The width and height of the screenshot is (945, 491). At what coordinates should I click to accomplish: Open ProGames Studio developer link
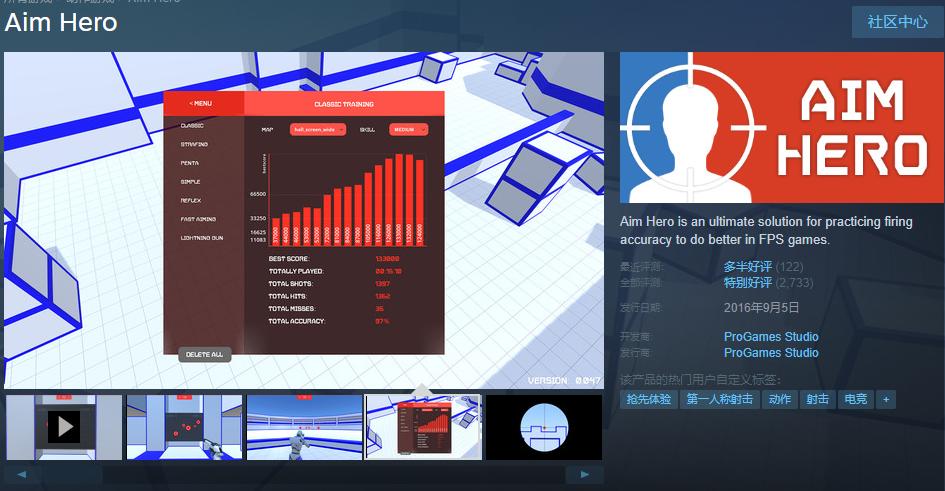pyautogui.click(x=771, y=337)
